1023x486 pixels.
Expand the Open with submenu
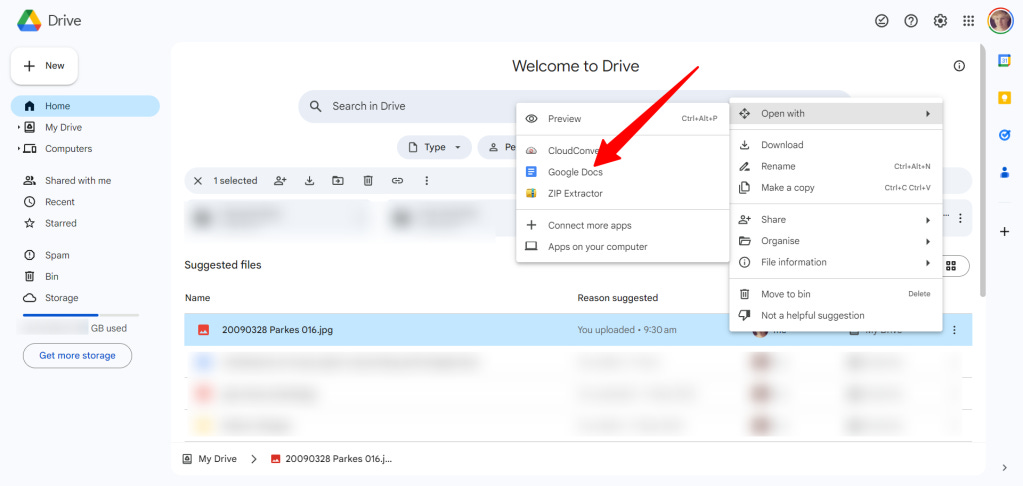[836, 114]
